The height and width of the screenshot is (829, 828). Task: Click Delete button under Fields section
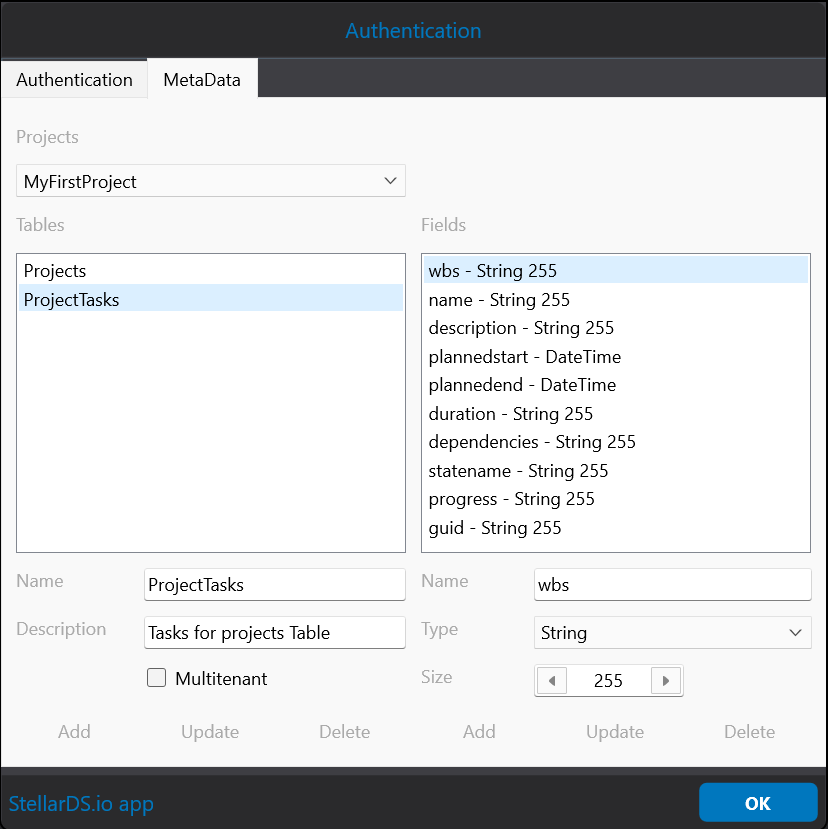pyautogui.click(x=749, y=732)
